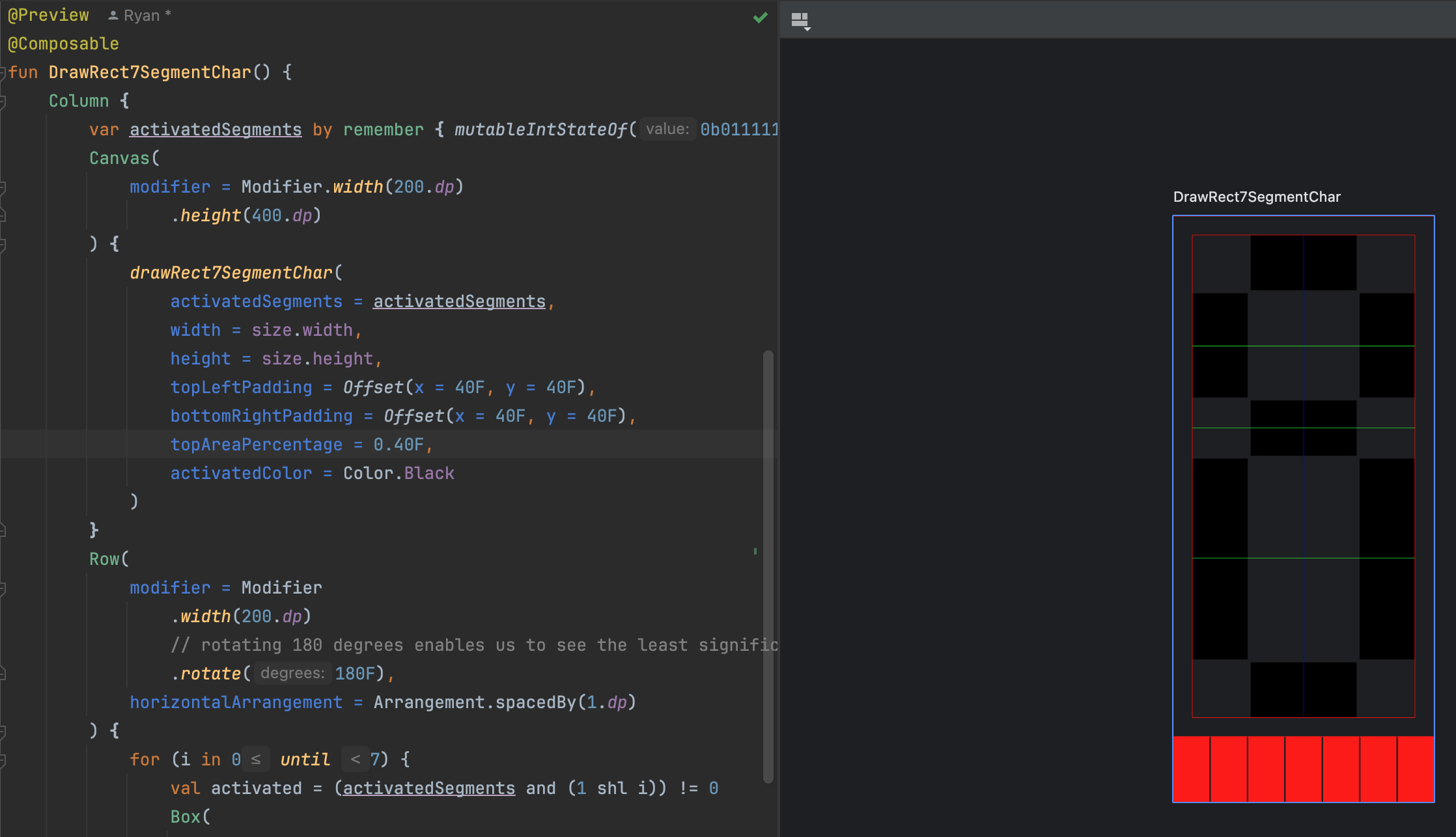
Task: Click the Box( call
Action: [x=190, y=817]
